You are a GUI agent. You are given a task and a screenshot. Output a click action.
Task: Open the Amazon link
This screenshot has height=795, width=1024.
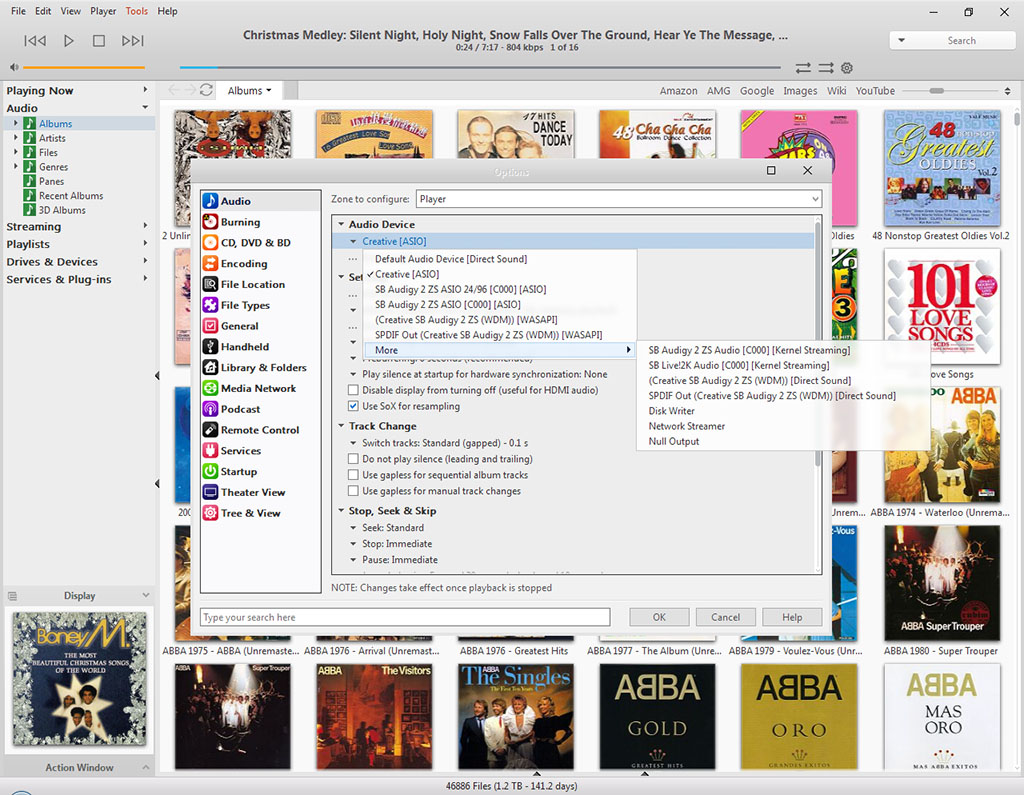[x=678, y=91]
